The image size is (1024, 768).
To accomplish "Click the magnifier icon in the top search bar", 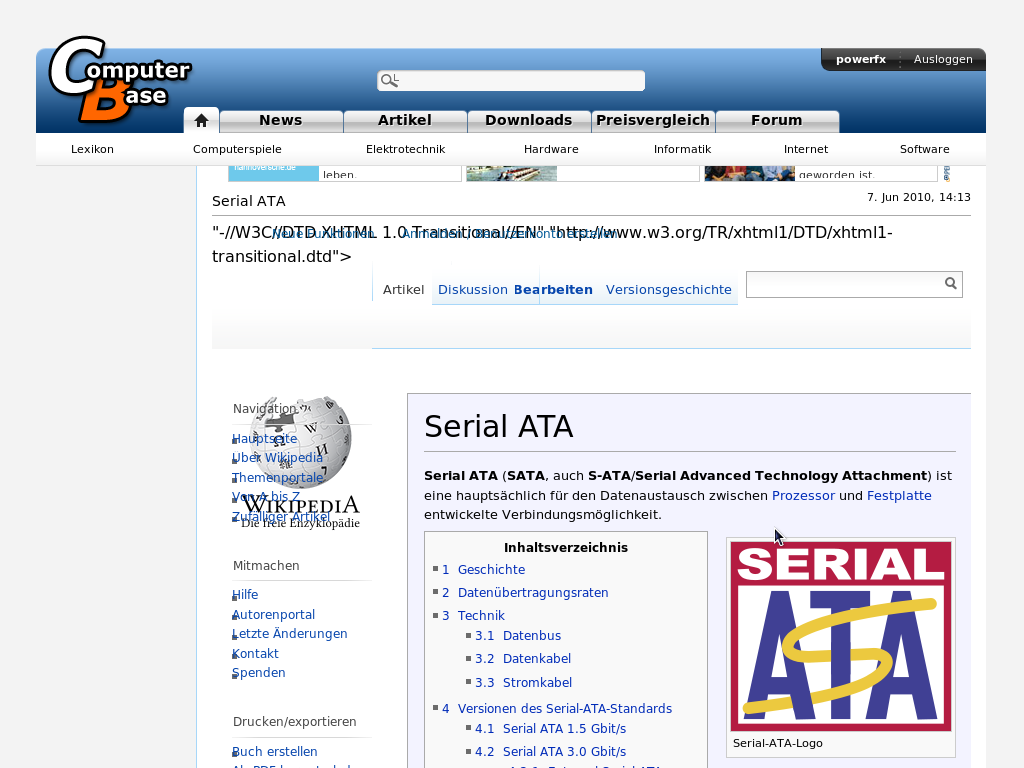I will [x=390, y=80].
